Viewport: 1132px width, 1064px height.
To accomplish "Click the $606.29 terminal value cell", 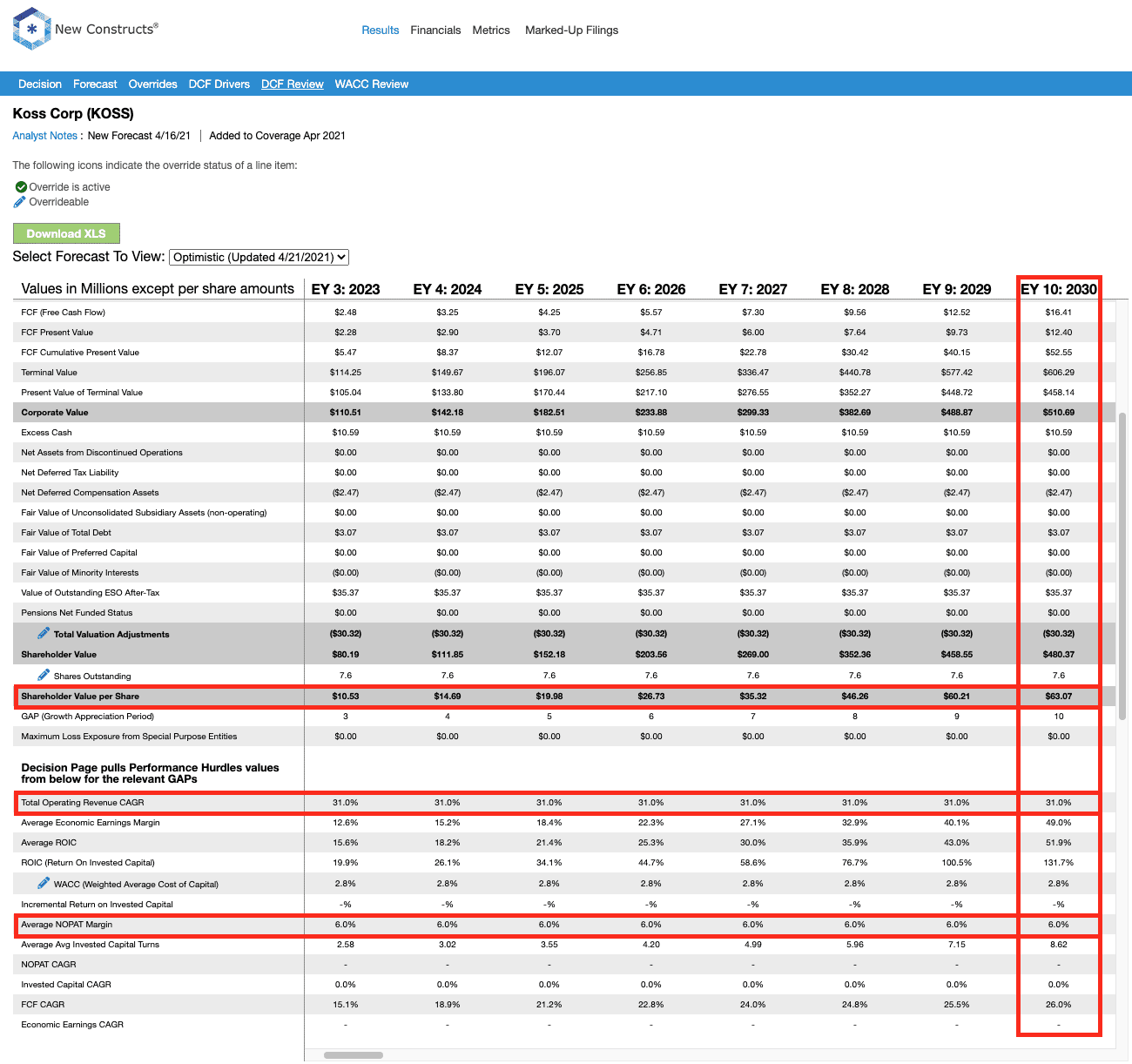I will click(x=1059, y=373).
